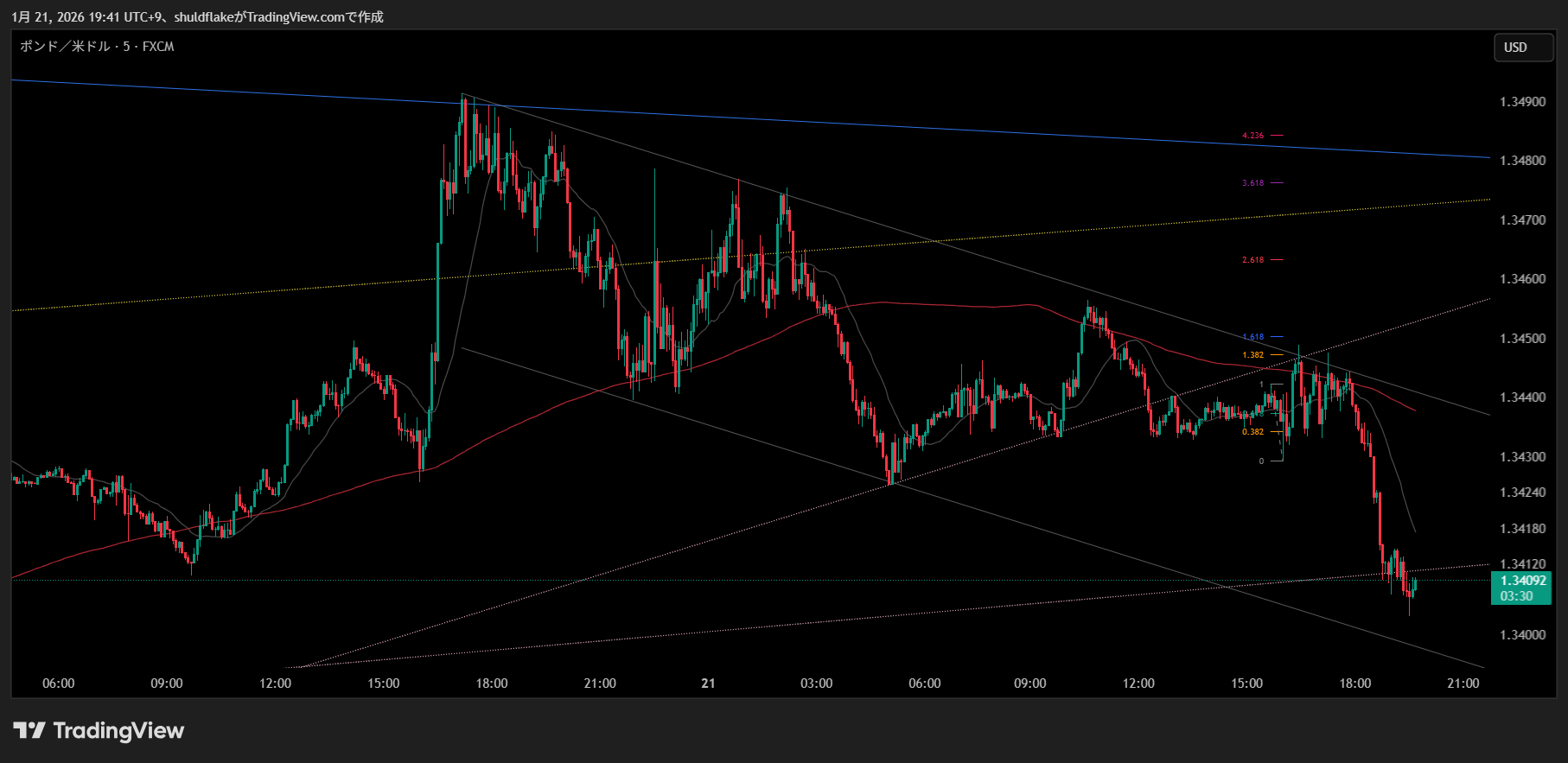Click the 1.34500 price axis label
1568x763 pixels.
click(1522, 339)
